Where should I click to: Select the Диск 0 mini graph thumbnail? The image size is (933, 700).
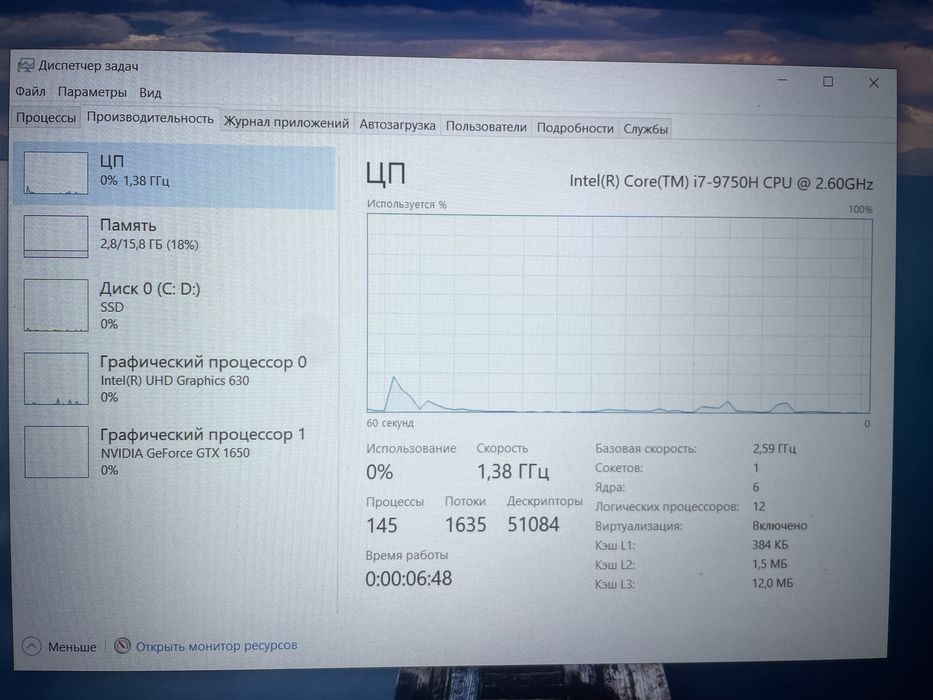[x=56, y=305]
